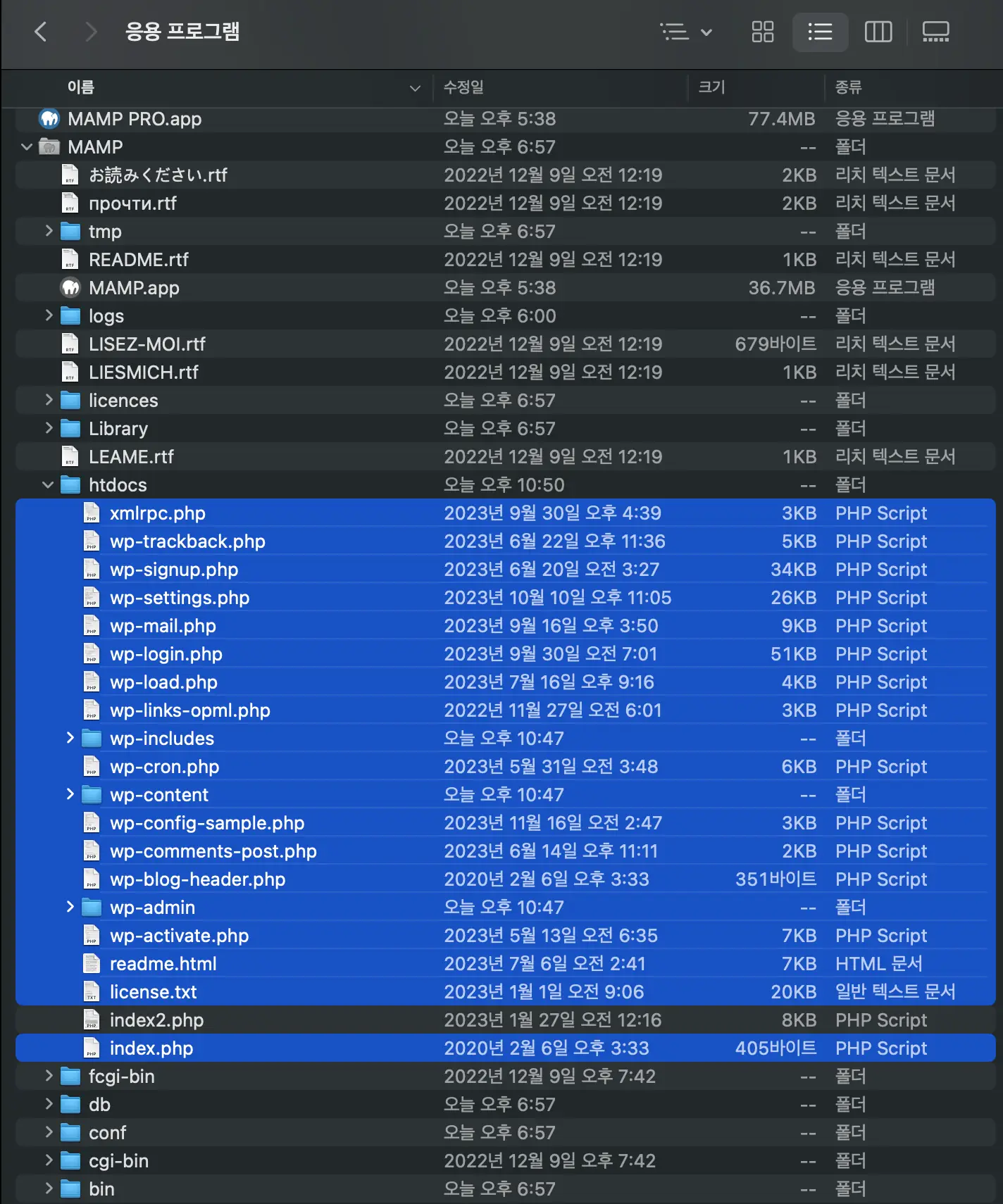Click the README.rtf file icon
Screen dimensions: 1003x1204
[x=70, y=260]
